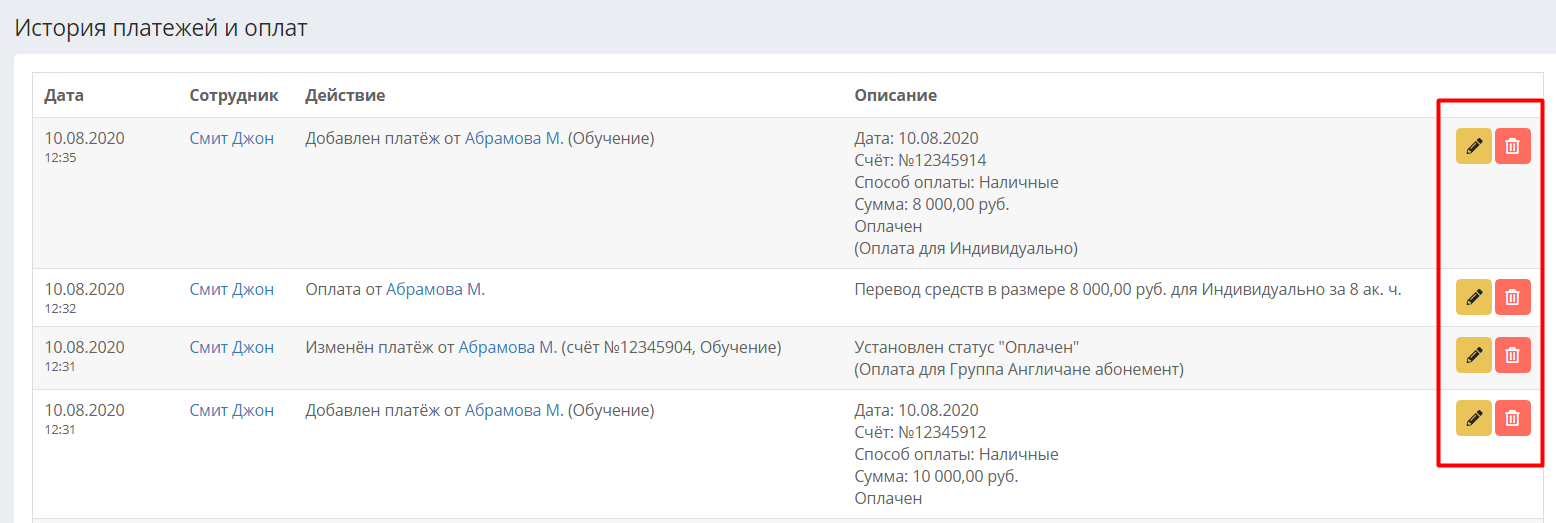Select text Сумма: 10 000,00 руб.

[x=936, y=476]
